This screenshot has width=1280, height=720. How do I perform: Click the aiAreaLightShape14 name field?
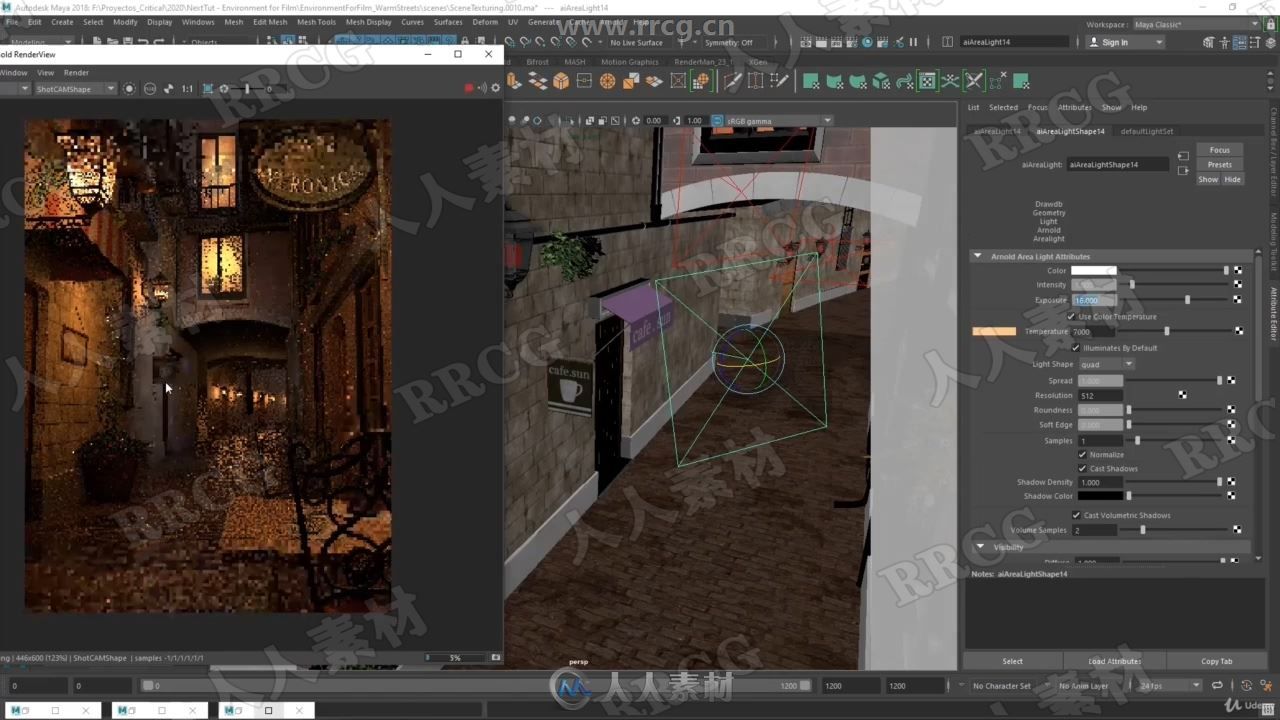pyautogui.click(x=1118, y=164)
